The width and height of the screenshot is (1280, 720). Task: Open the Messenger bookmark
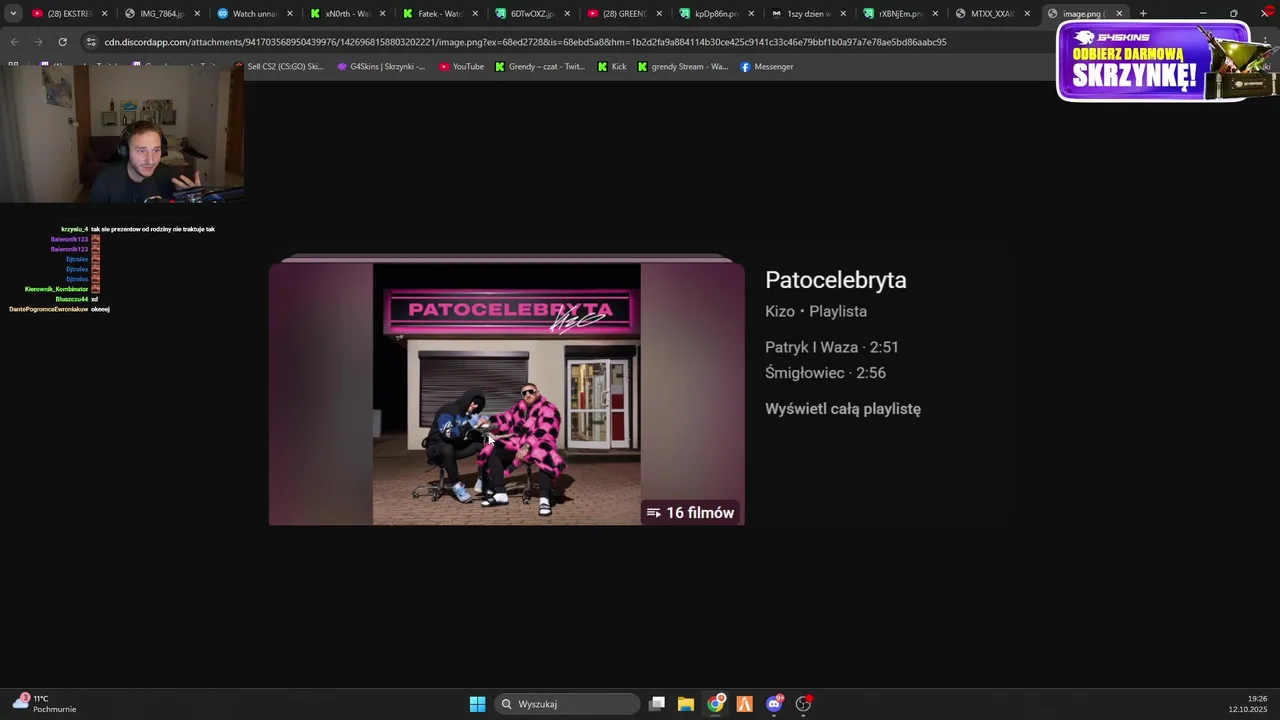[x=767, y=67]
